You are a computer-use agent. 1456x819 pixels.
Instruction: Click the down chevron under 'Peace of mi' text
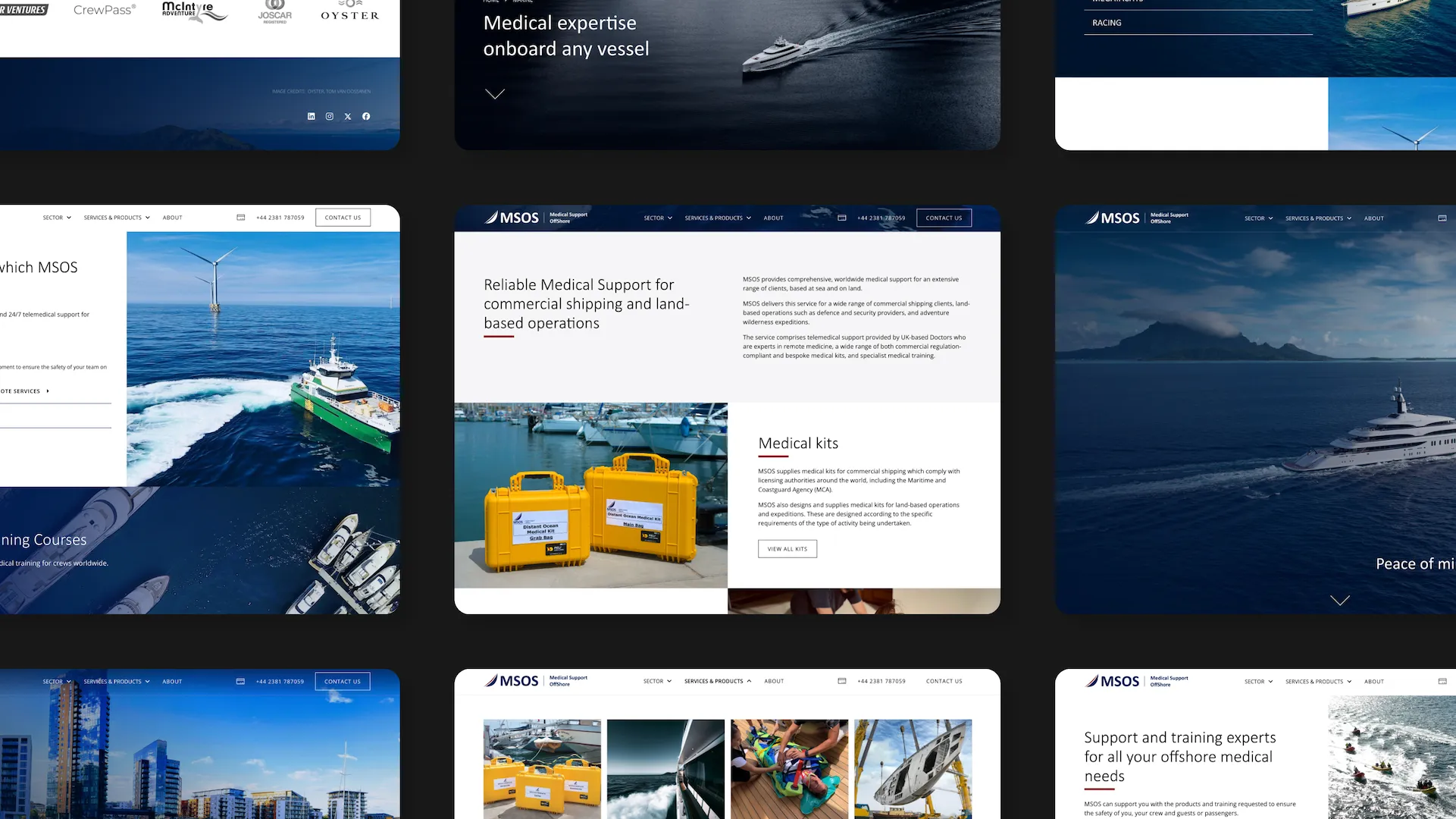tap(1340, 600)
